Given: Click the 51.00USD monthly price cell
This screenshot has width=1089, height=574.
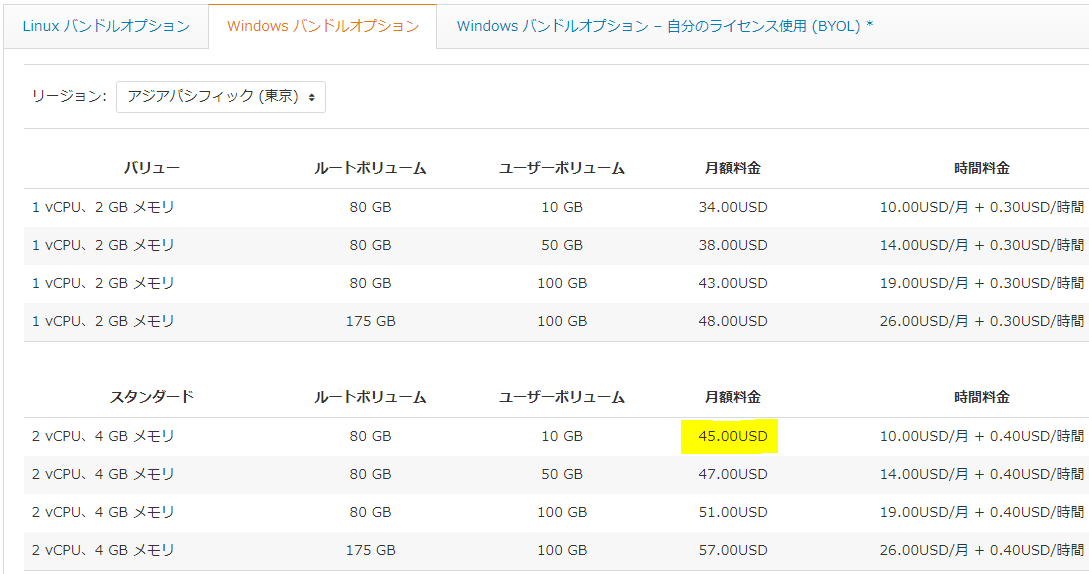Looking at the screenshot, I should [x=733, y=512].
